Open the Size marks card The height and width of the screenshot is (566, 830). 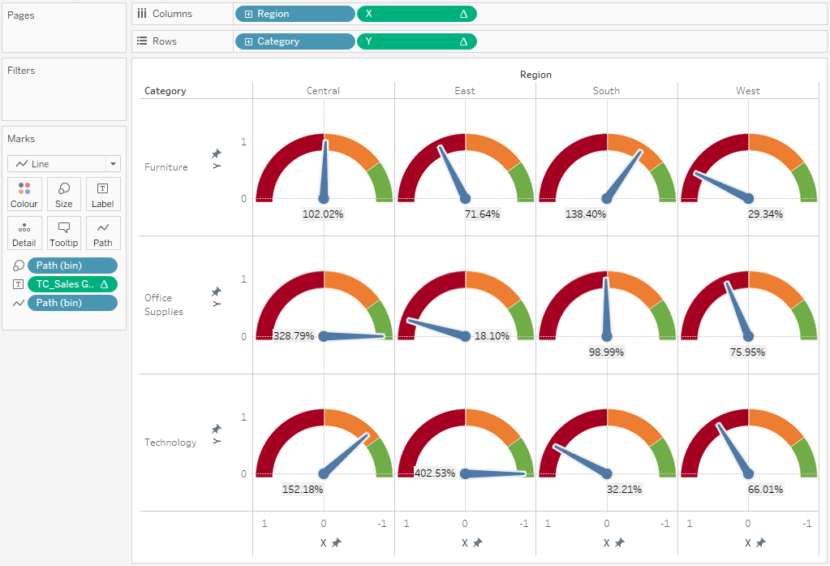point(64,194)
